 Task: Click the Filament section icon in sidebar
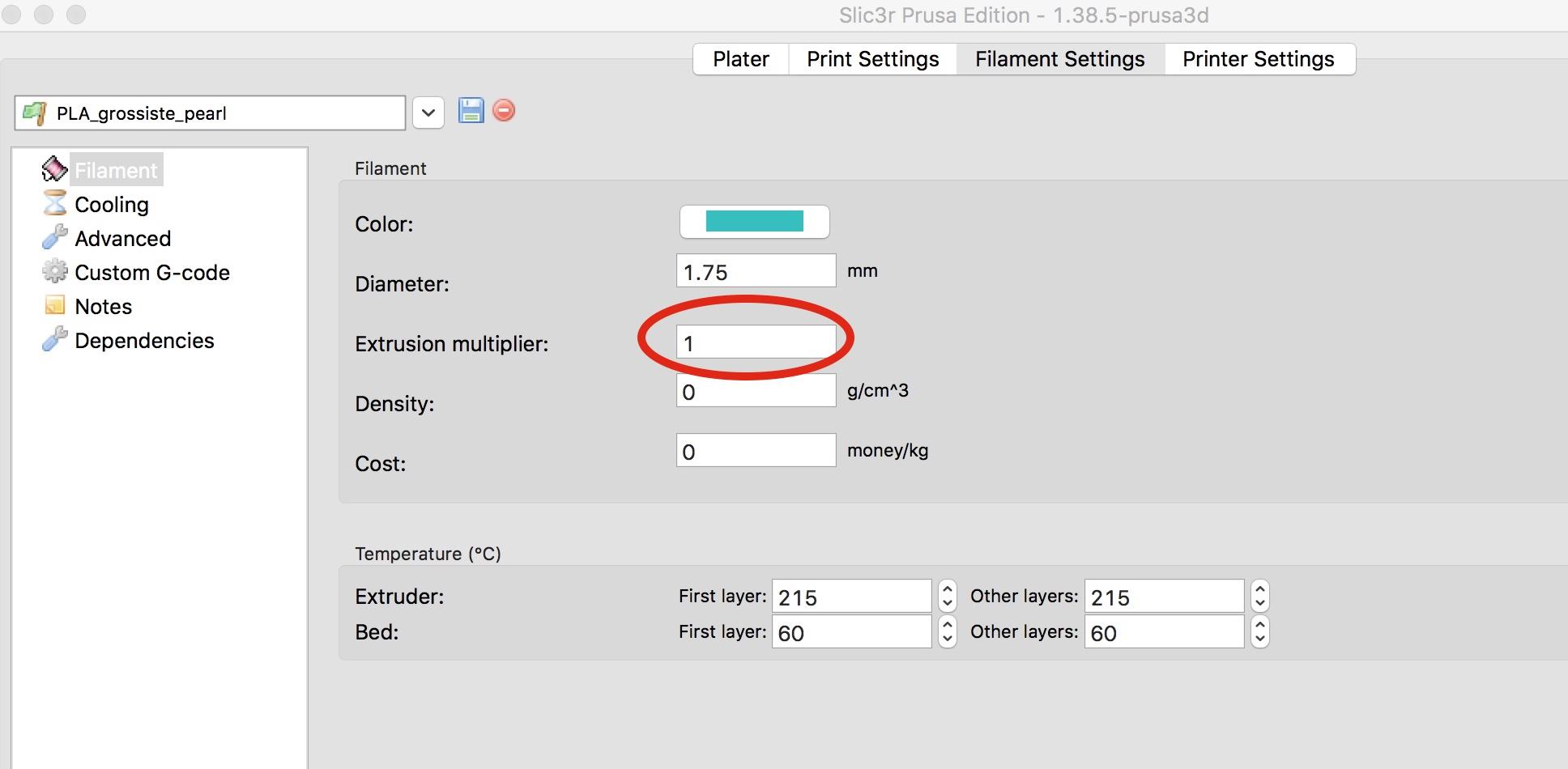point(54,169)
